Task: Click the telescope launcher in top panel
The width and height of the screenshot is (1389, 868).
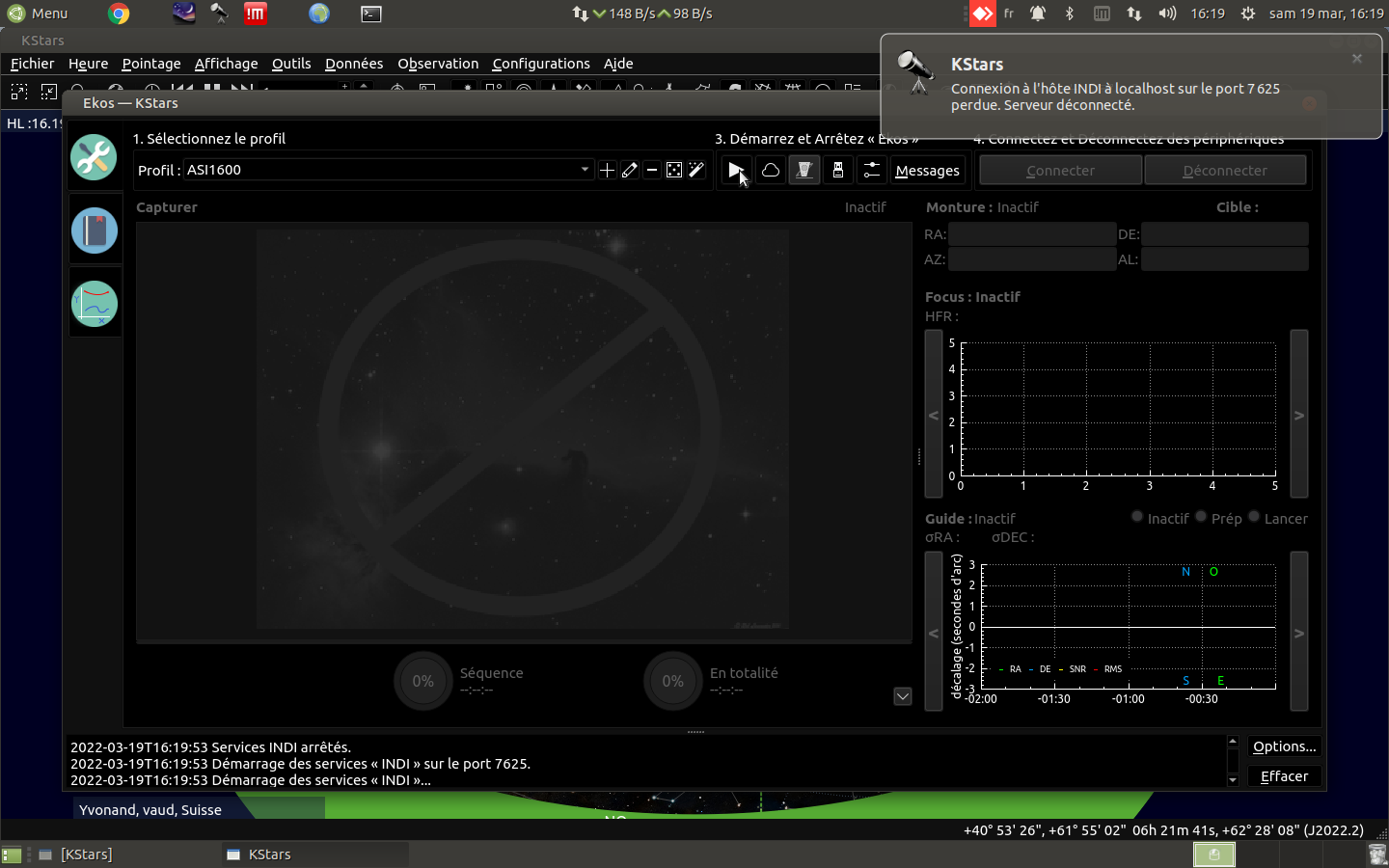Action: (219, 14)
